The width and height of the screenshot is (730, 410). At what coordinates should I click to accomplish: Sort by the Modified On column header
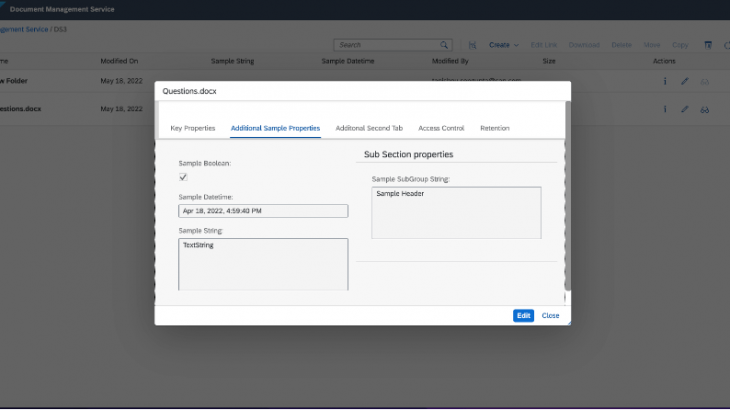point(119,61)
